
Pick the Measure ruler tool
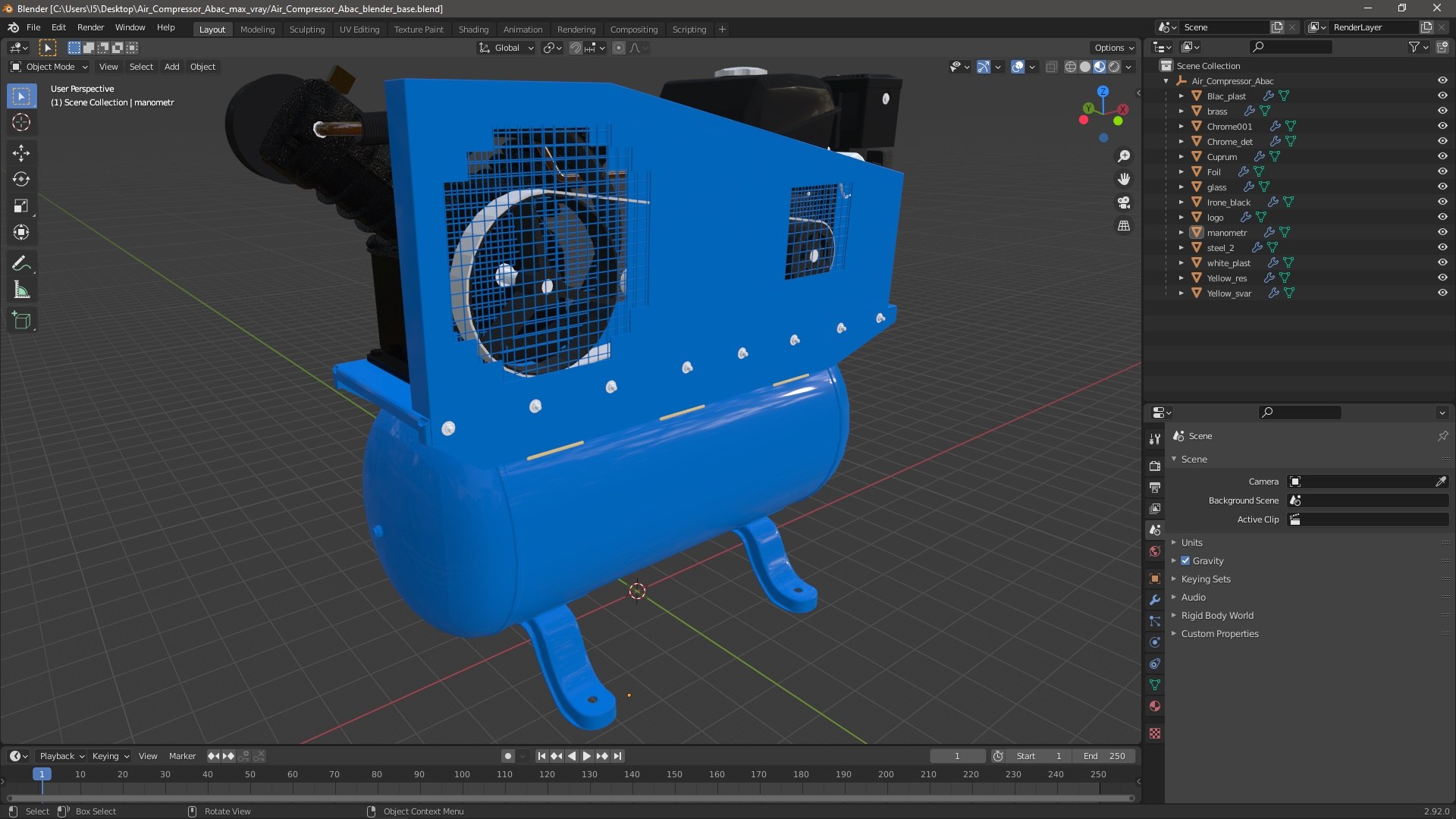click(x=21, y=290)
